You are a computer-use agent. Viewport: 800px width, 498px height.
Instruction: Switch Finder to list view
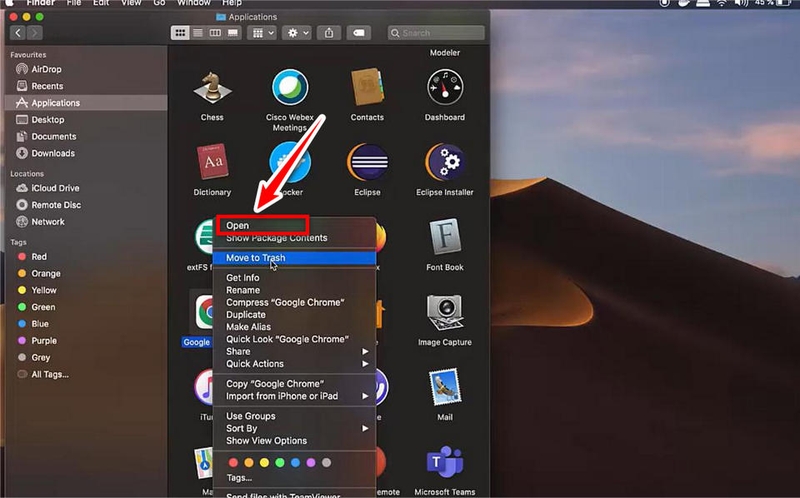pyautogui.click(x=197, y=33)
